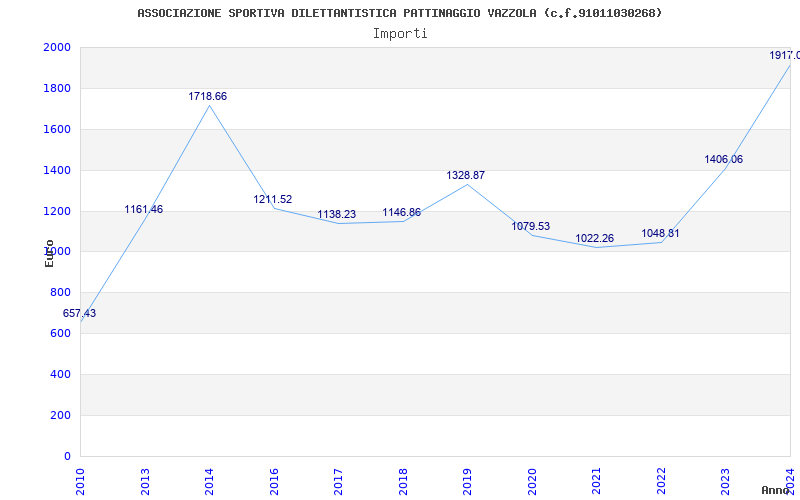Select the last data label, starting 1917

click(x=785, y=55)
